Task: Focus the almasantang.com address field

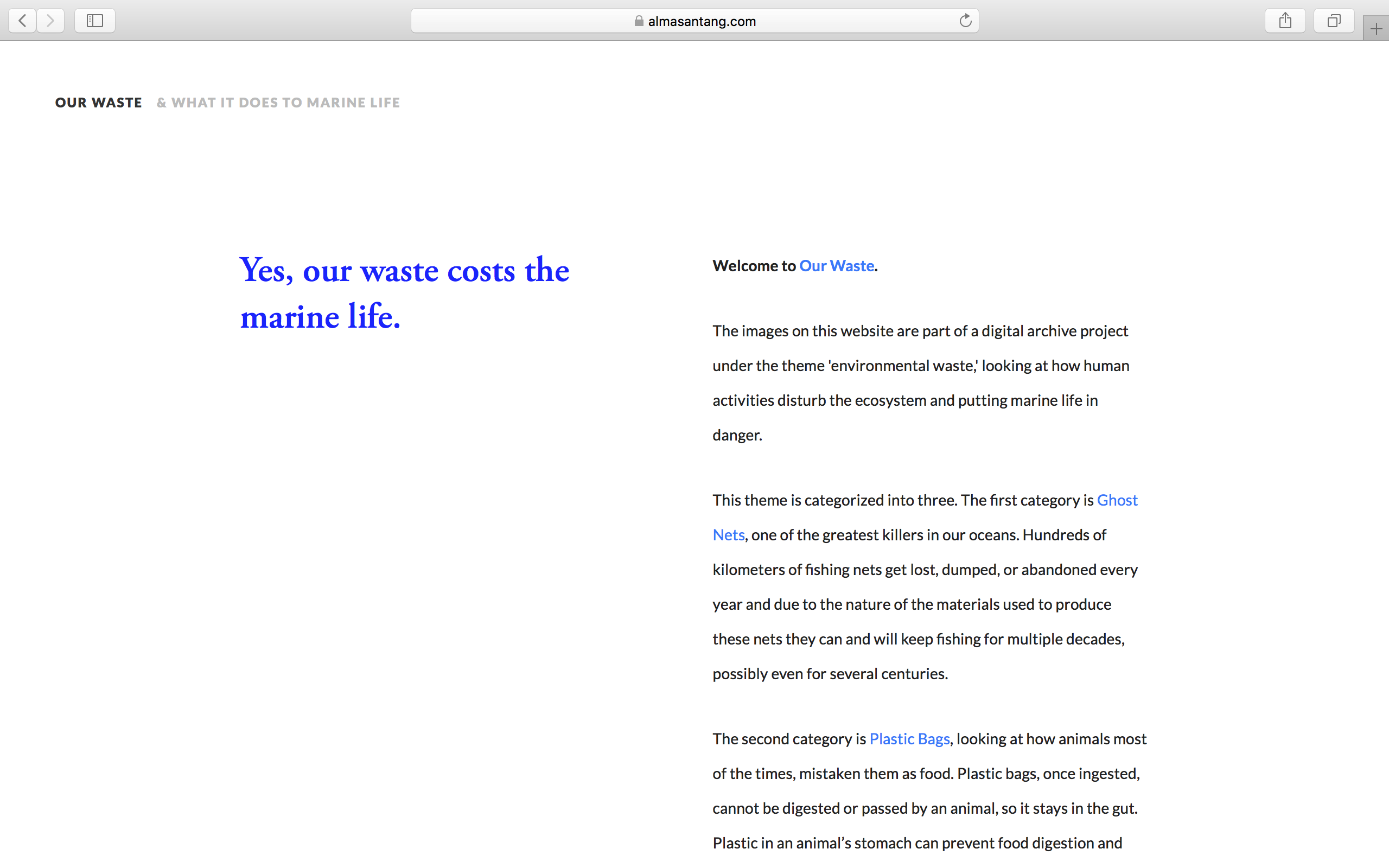Action: pos(702,21)
